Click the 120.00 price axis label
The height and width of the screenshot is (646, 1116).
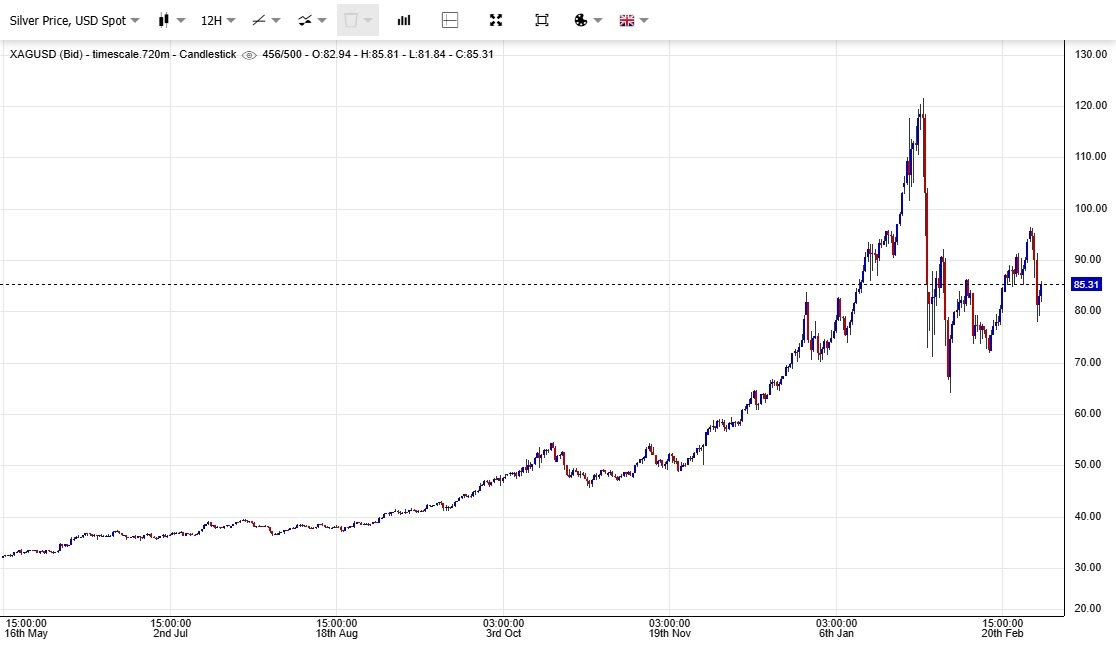pos(1091,105)
